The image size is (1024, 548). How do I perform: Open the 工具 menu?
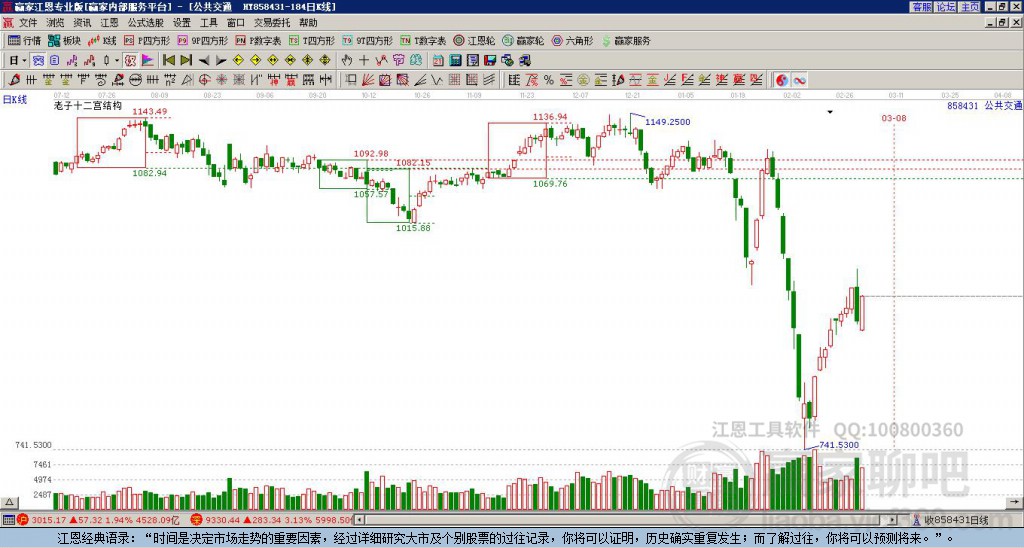208,23
